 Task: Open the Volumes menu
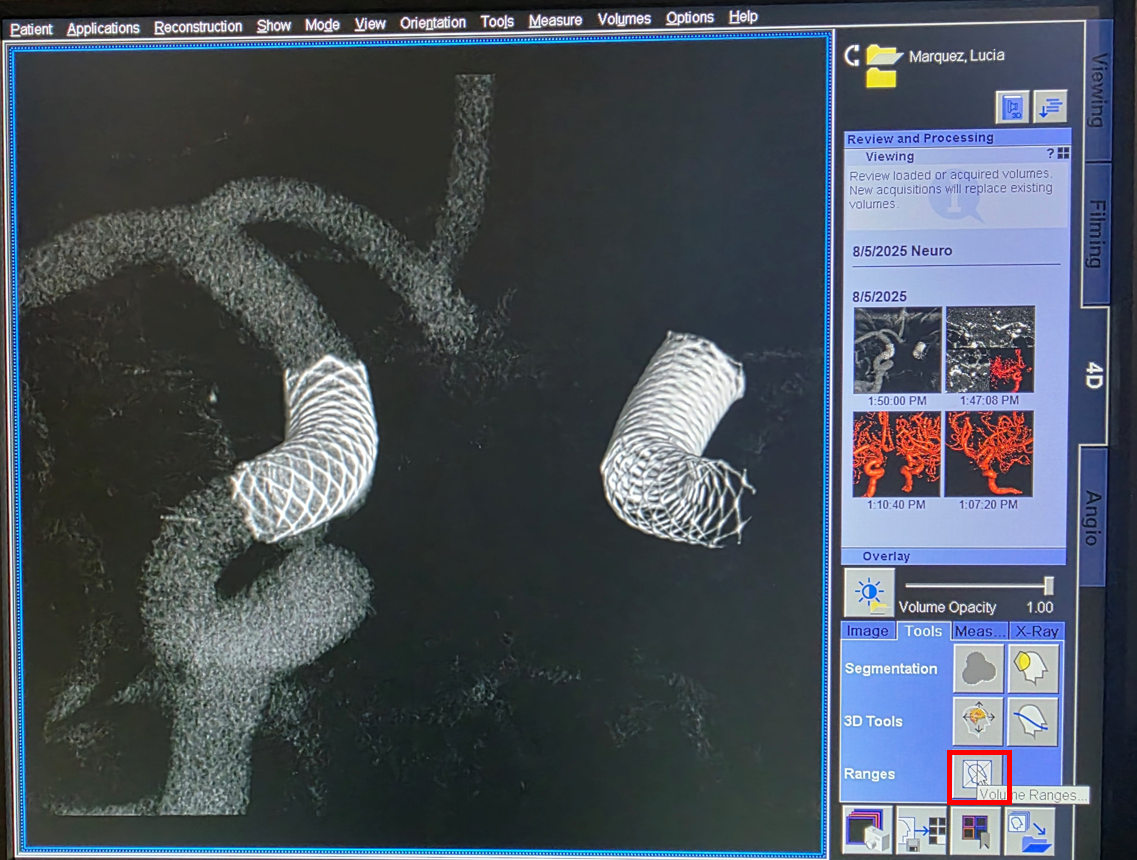pos(624,19)
